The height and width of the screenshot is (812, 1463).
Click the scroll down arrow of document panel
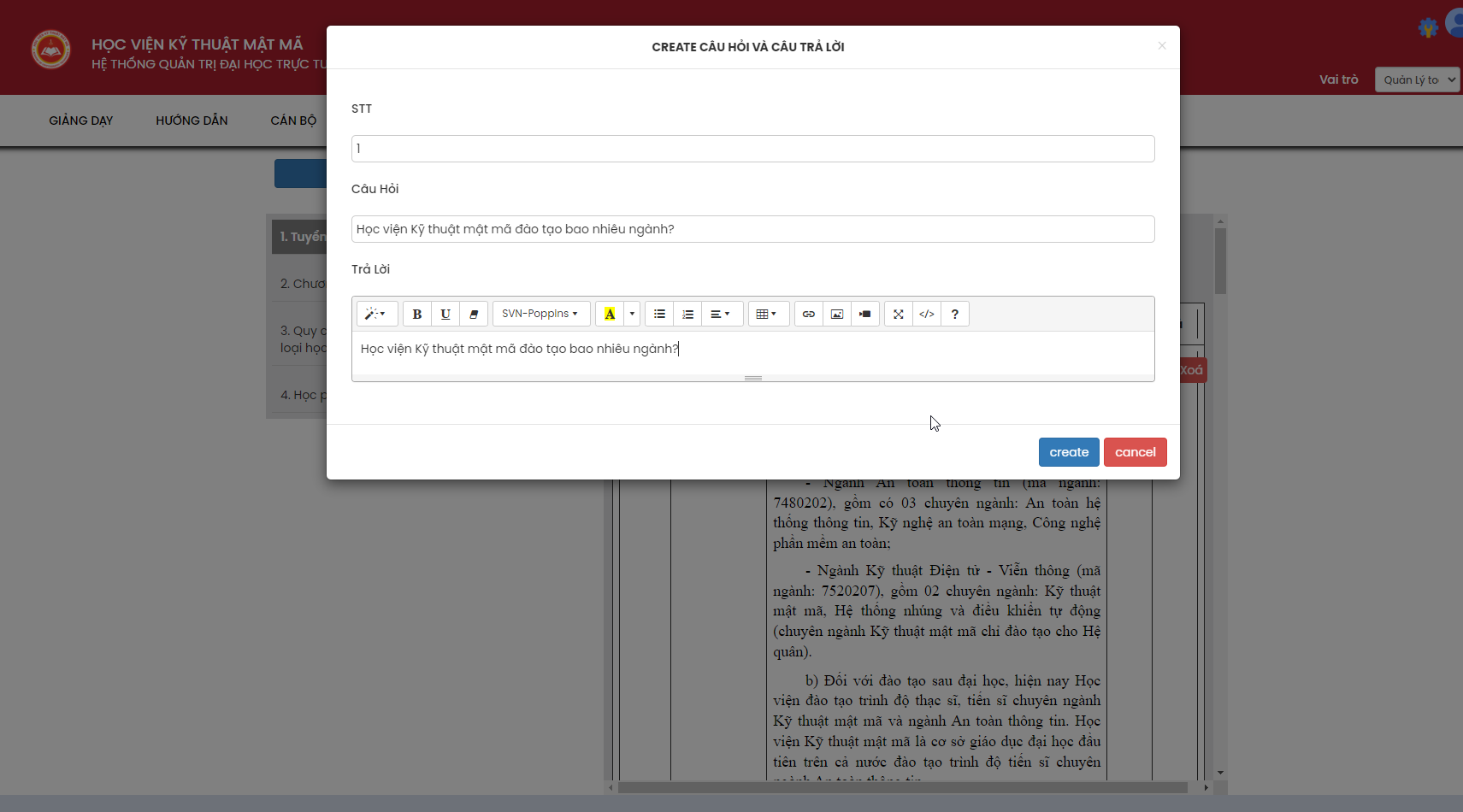click(x=1220, y=773)
